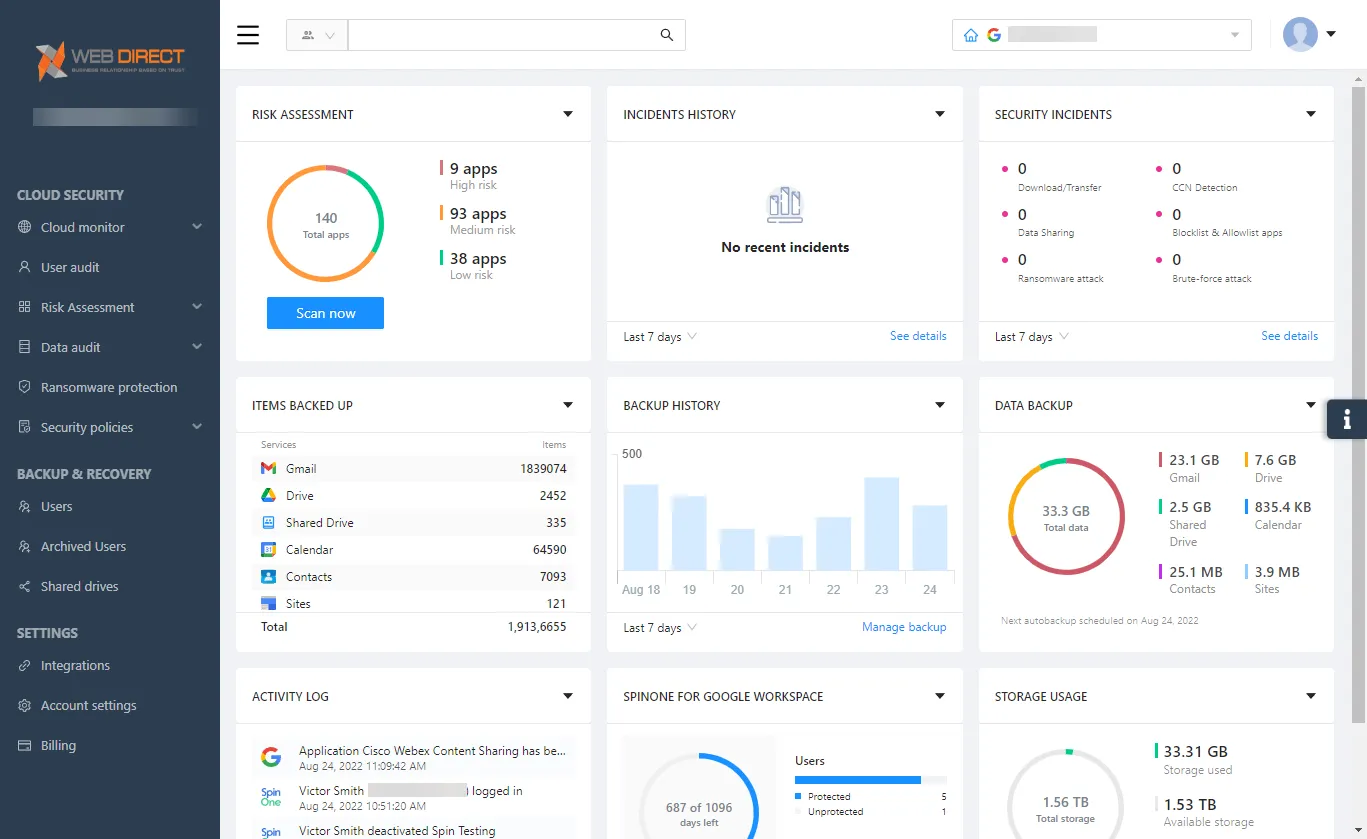The image size is (1367, 839).
Task: Click the Scan now button
Action: (325, 313)
